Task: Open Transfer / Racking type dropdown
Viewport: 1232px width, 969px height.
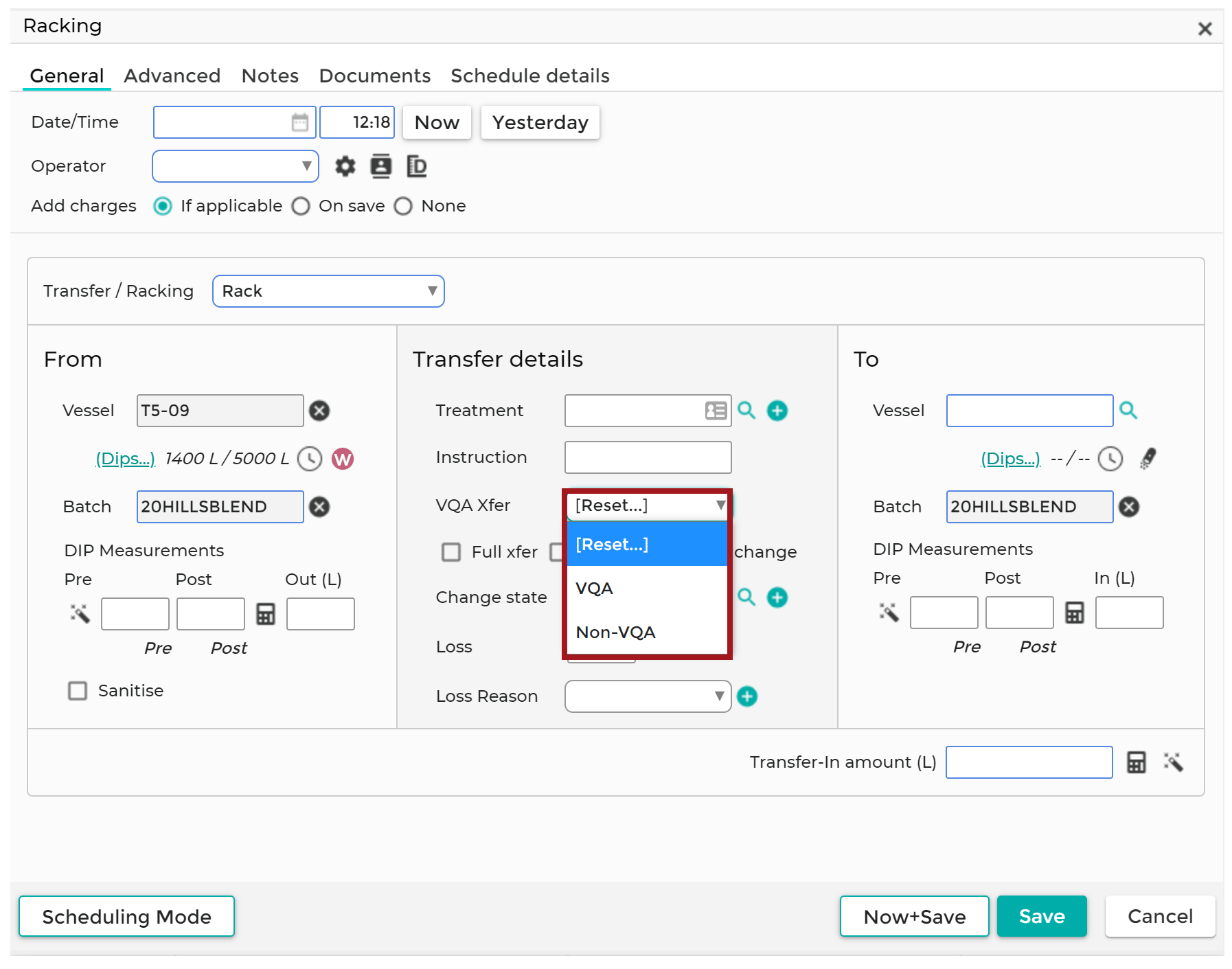Action: 328,291
